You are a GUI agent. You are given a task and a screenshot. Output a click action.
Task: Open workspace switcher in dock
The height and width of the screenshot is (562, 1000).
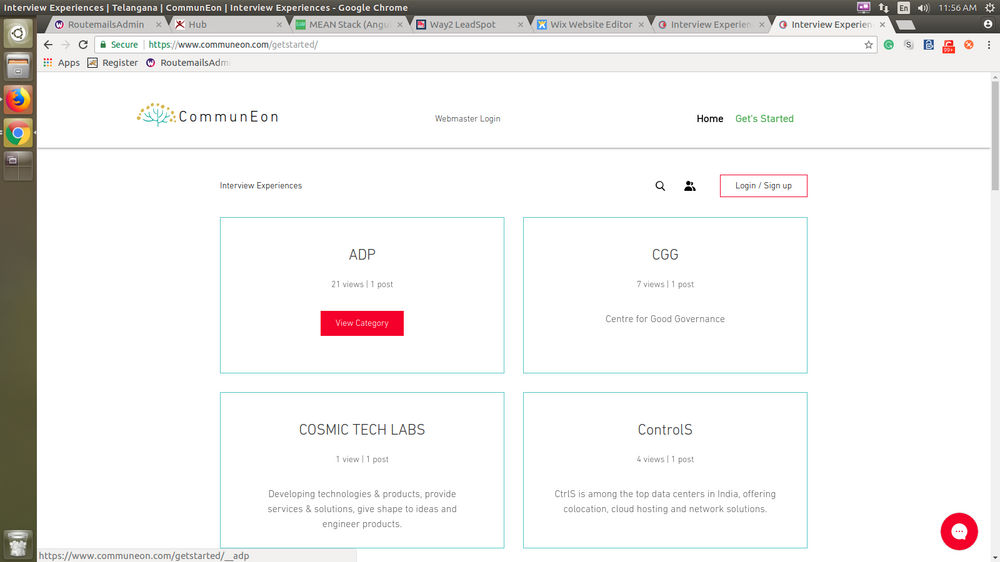click(x=18, y=166)
